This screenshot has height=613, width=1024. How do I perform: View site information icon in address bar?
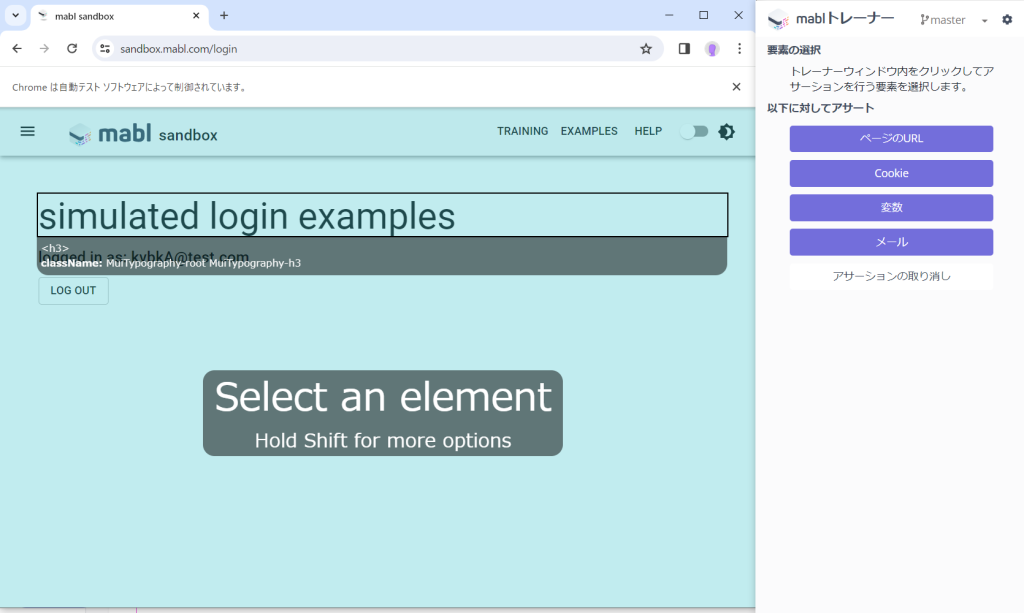pyautogui.click(x=104, y=49)
